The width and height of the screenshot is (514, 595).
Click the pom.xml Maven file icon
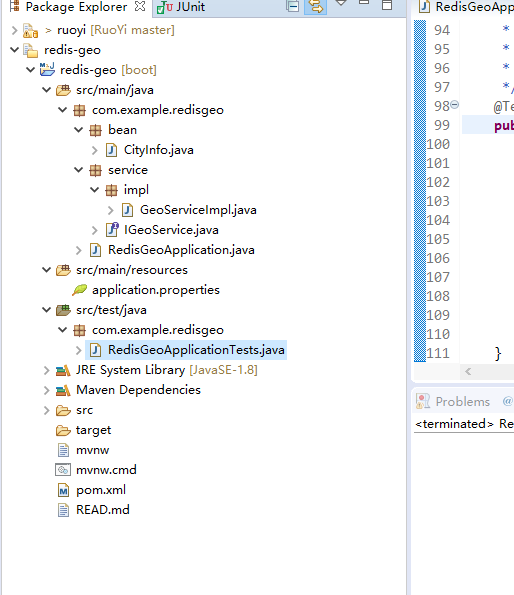pos(63,490)
